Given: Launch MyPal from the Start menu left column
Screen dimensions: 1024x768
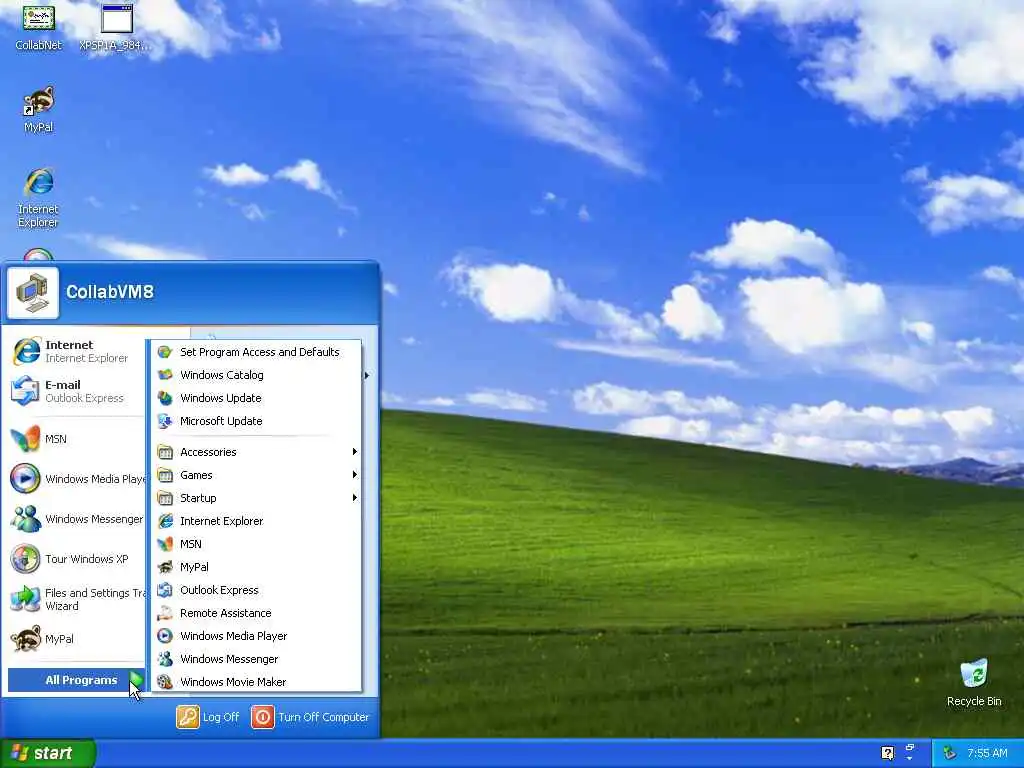Looking at the screenshot, I should pos(77,639).
